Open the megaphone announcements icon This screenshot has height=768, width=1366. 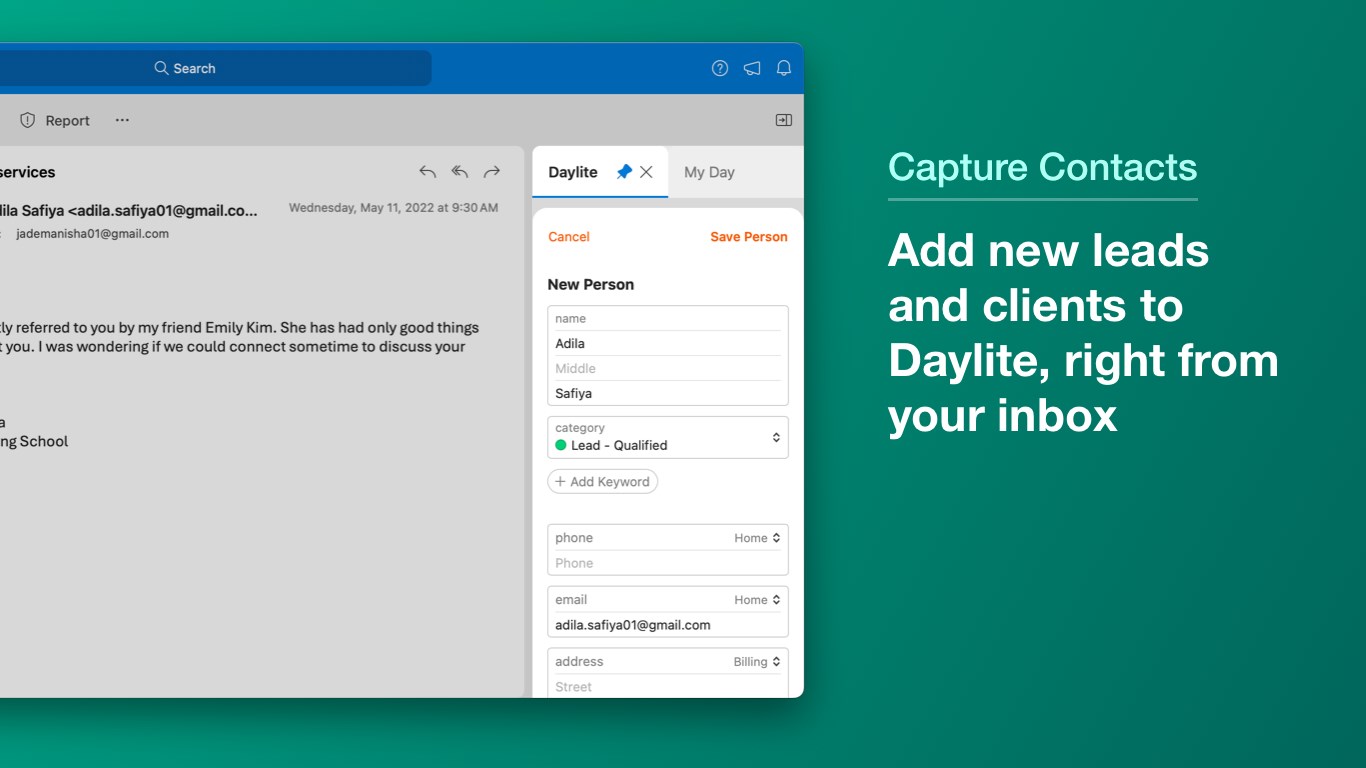(x=752, y=68)
